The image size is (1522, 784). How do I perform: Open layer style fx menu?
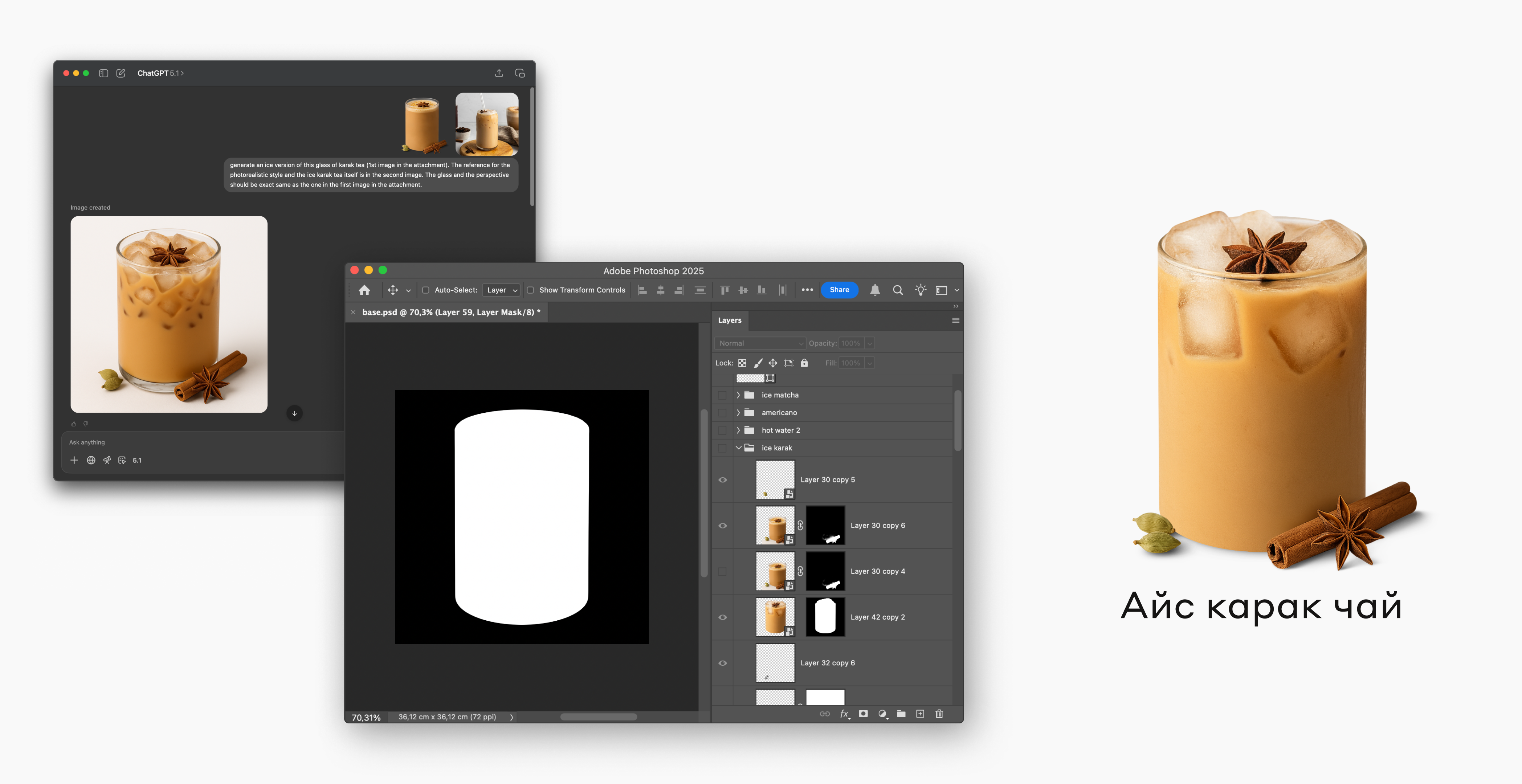pos(844,714)
